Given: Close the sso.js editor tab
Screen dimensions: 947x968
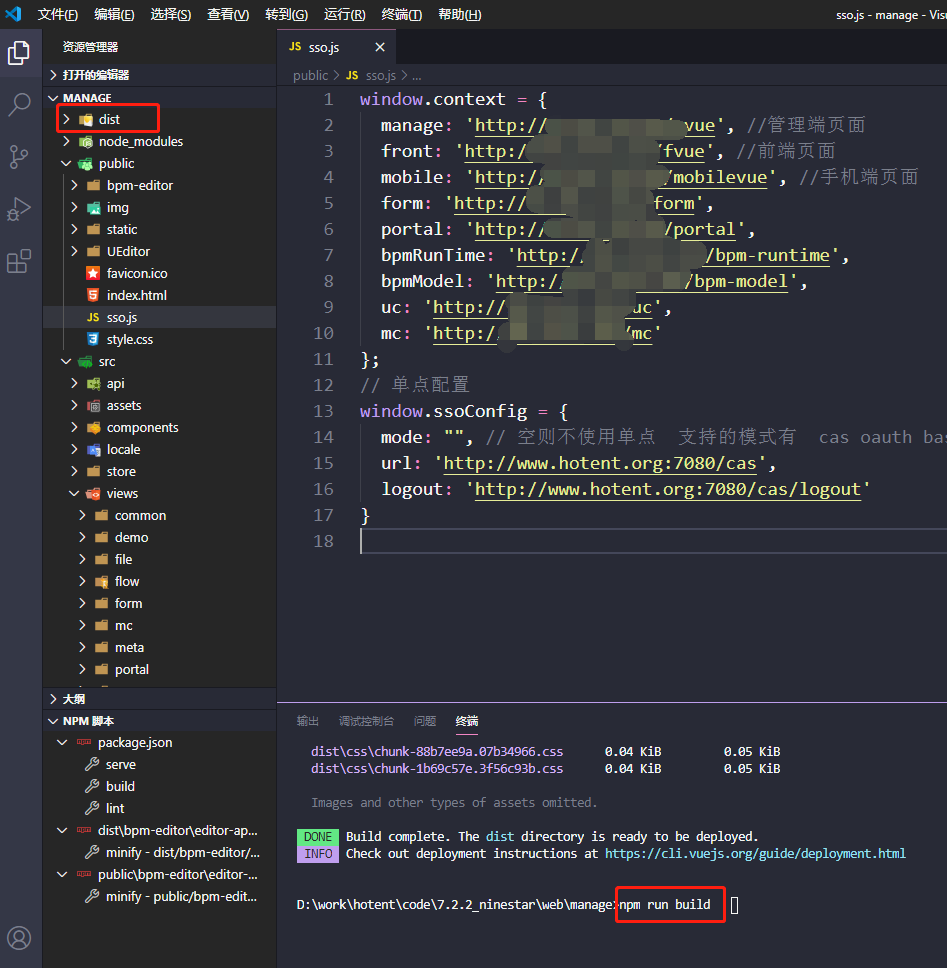Looking at the screenshot, I should (380, 47).
